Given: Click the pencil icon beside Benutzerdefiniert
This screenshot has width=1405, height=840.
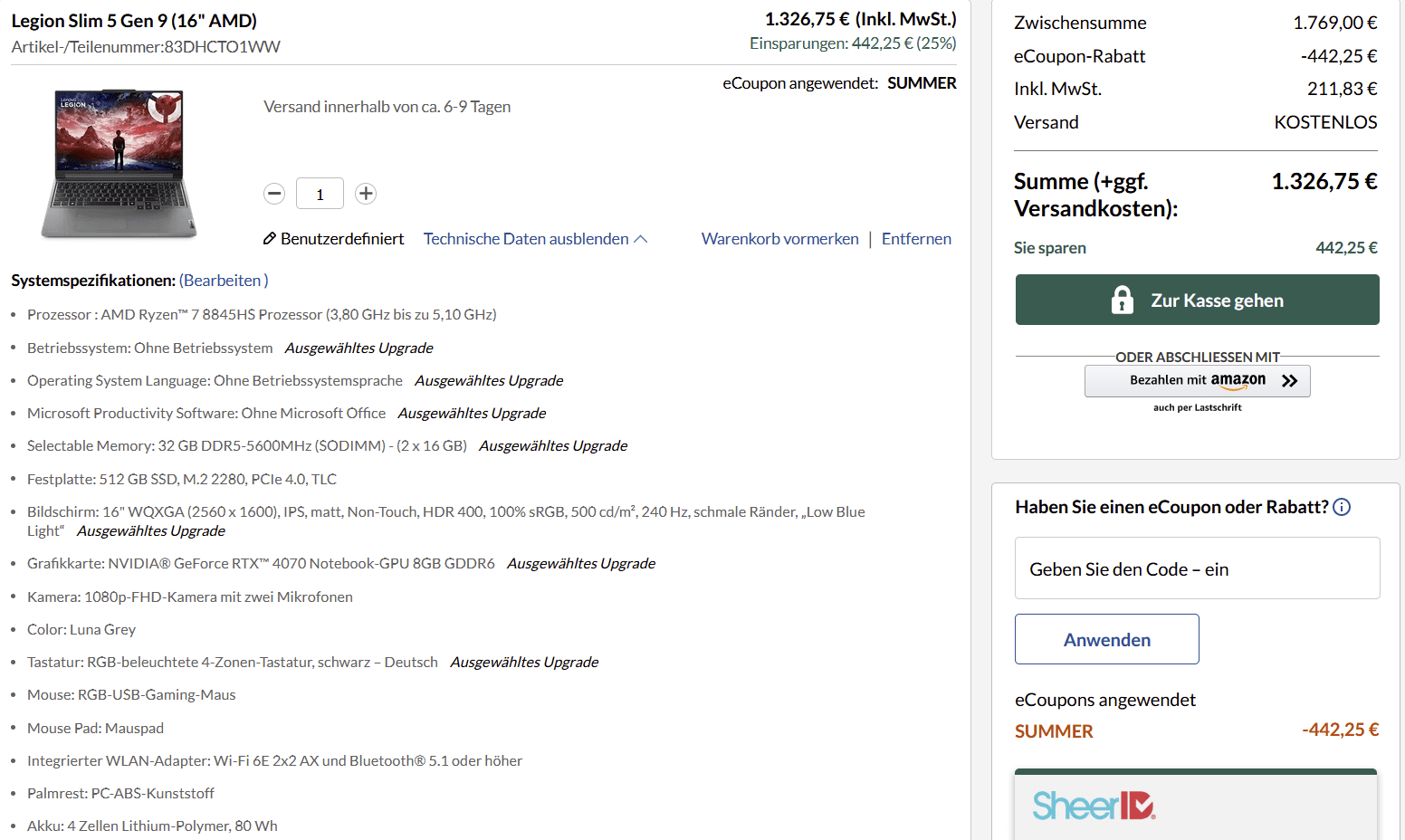Looking at the screenshot, I should click(x=269, y=239).
